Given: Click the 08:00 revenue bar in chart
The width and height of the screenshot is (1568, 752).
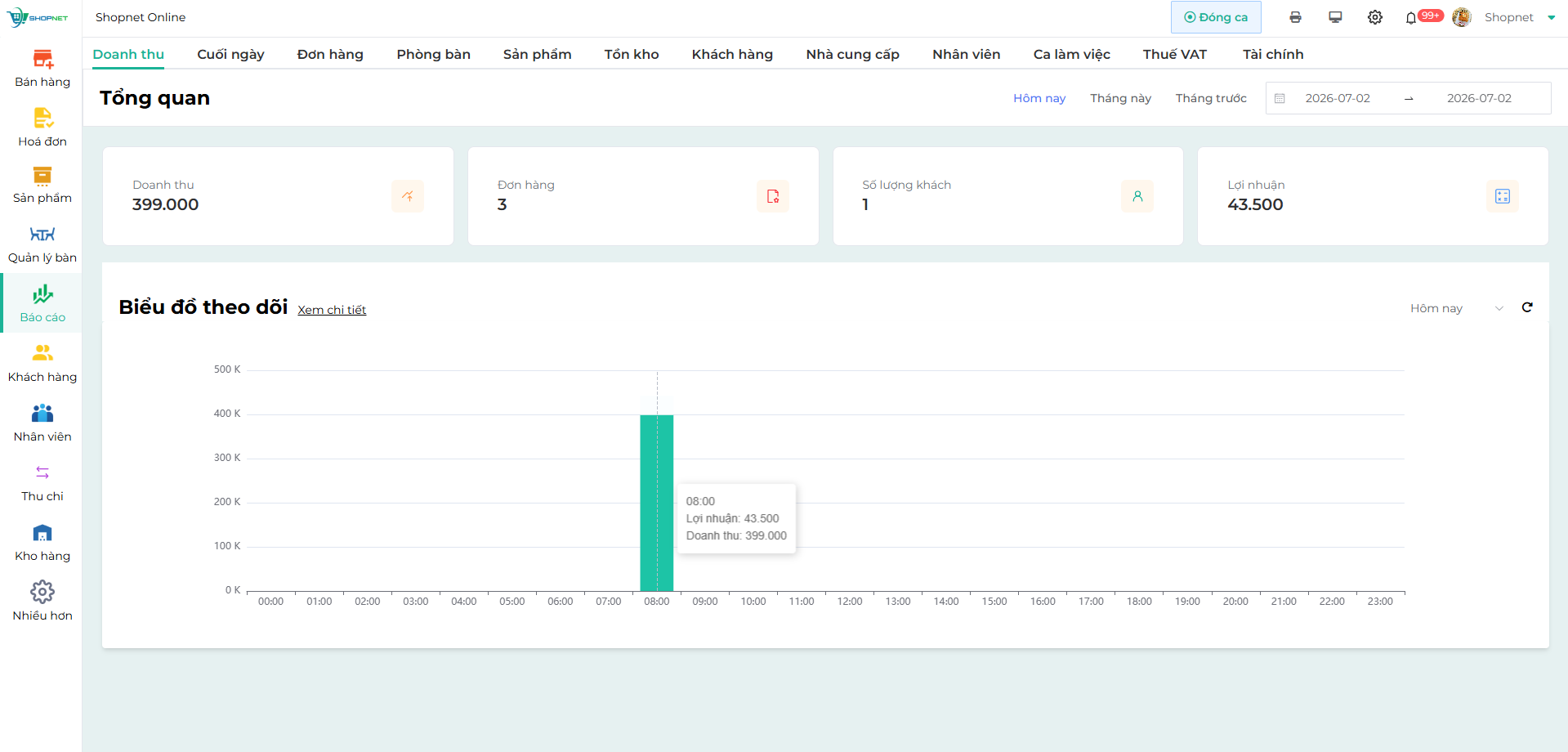Looking at the screenshot, I should 657,503.
